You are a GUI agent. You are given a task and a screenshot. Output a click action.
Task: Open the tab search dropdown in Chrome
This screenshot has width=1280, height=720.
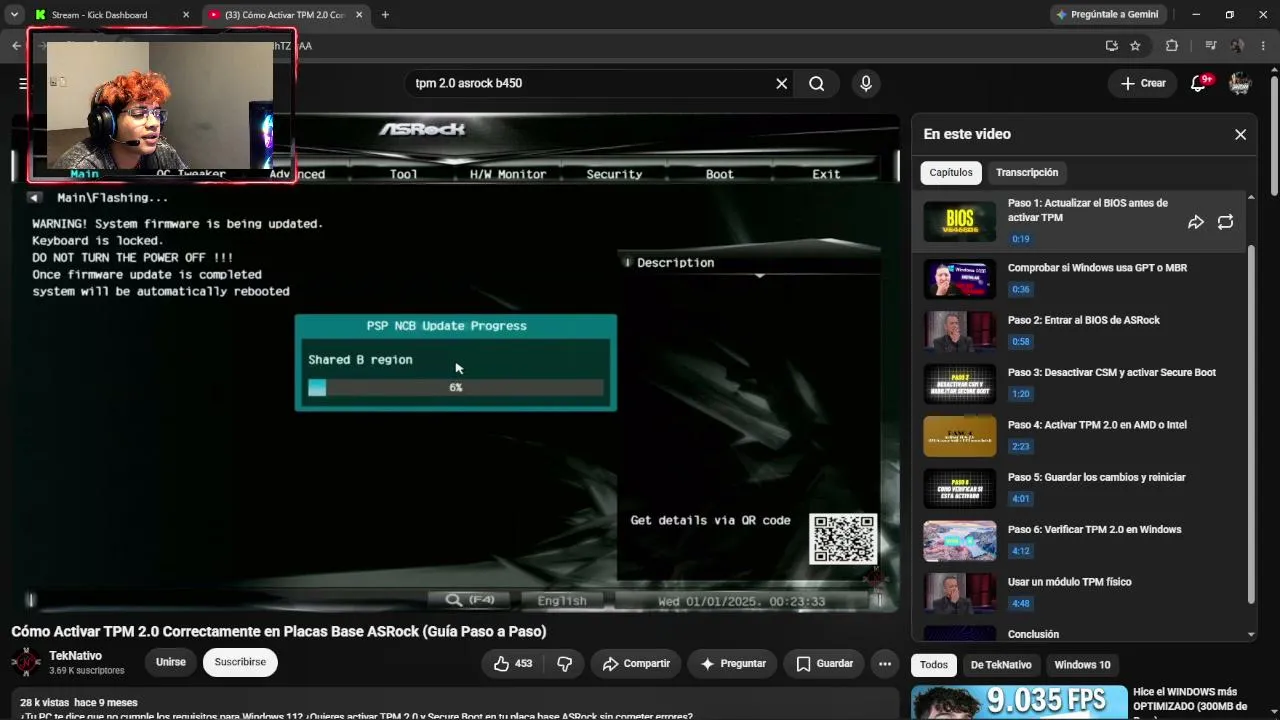[14, 15]
